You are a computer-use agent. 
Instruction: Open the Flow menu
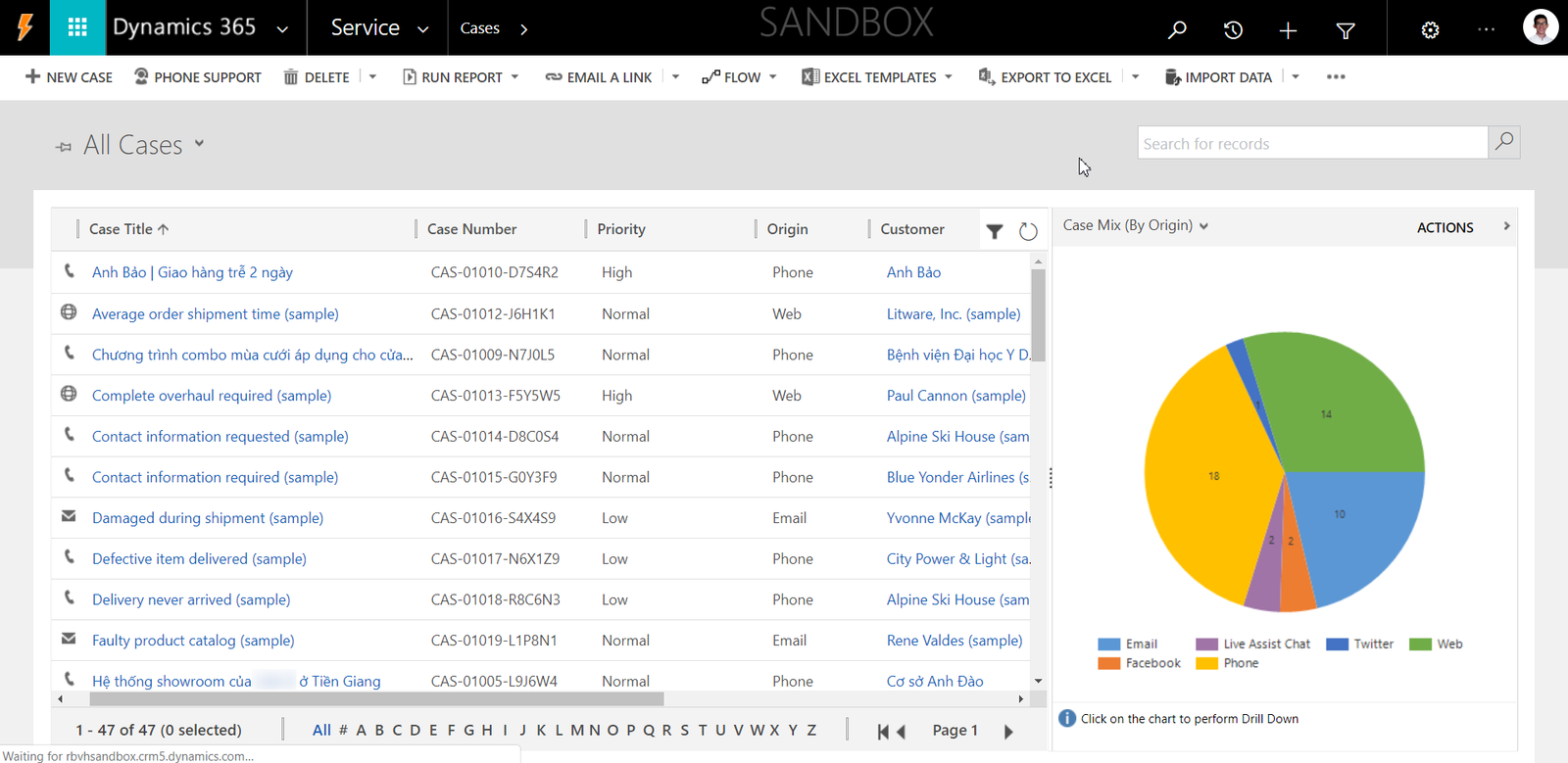pyautogui.click(x=739, y=77)
